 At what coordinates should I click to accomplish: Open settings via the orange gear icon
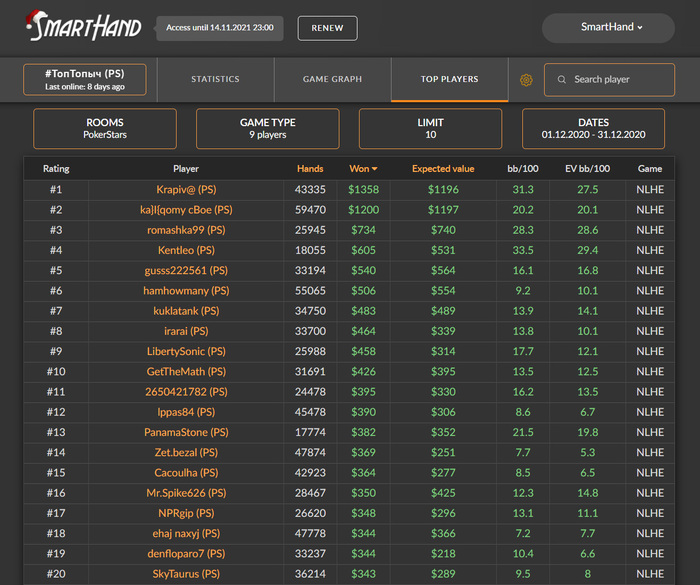point(526,80)
